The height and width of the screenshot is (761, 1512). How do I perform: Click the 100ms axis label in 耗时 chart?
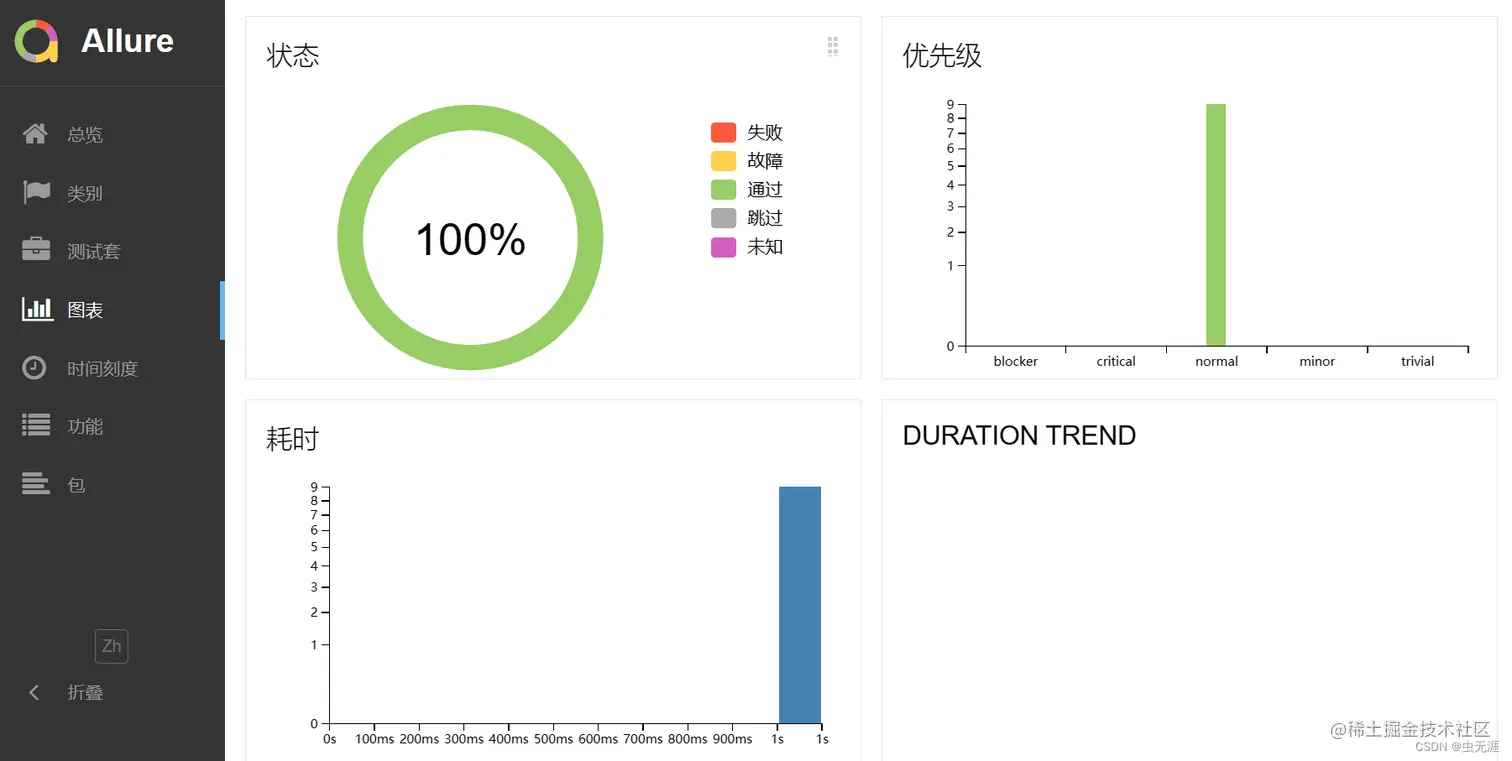coord(374,739)
